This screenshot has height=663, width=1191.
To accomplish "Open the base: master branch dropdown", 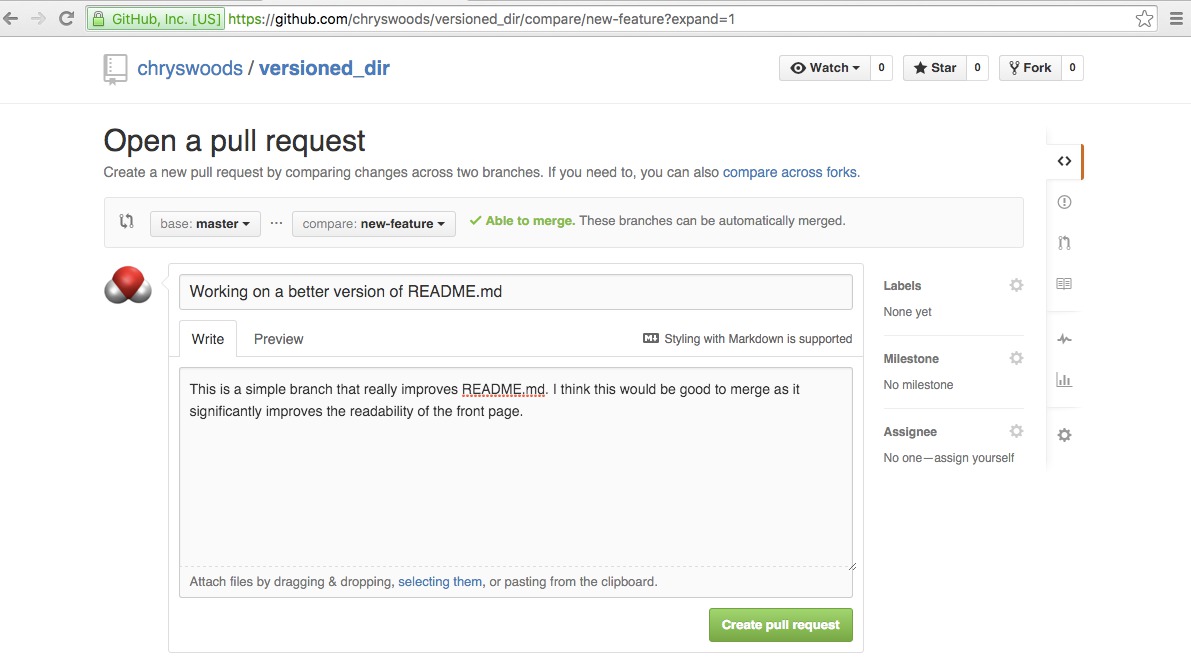I will tap(205, 223).
